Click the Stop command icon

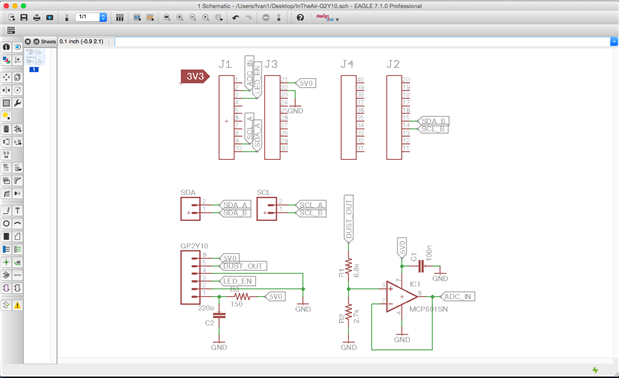266,17
